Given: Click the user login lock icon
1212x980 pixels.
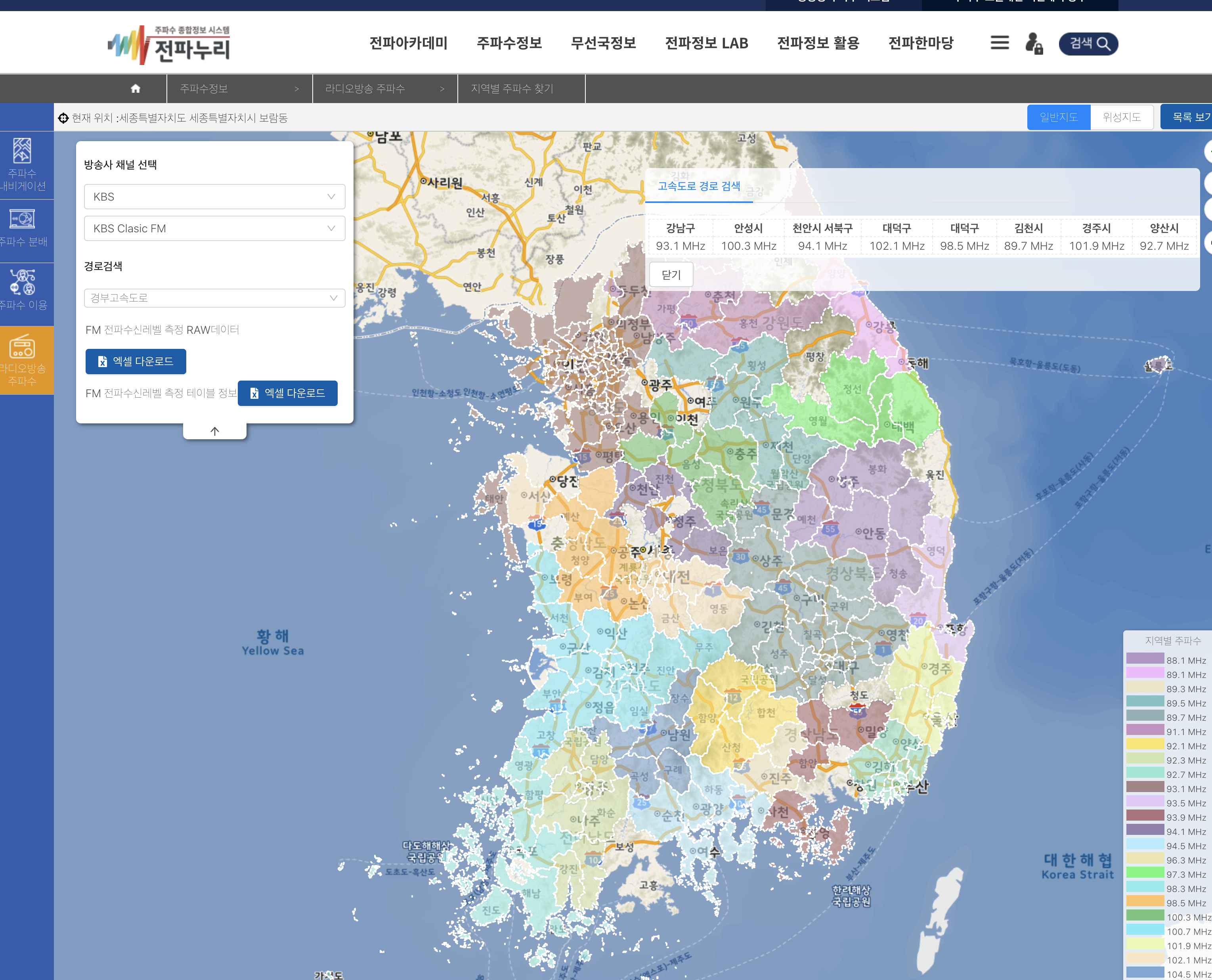Looking at the screenshot, I should [1034, 43].
